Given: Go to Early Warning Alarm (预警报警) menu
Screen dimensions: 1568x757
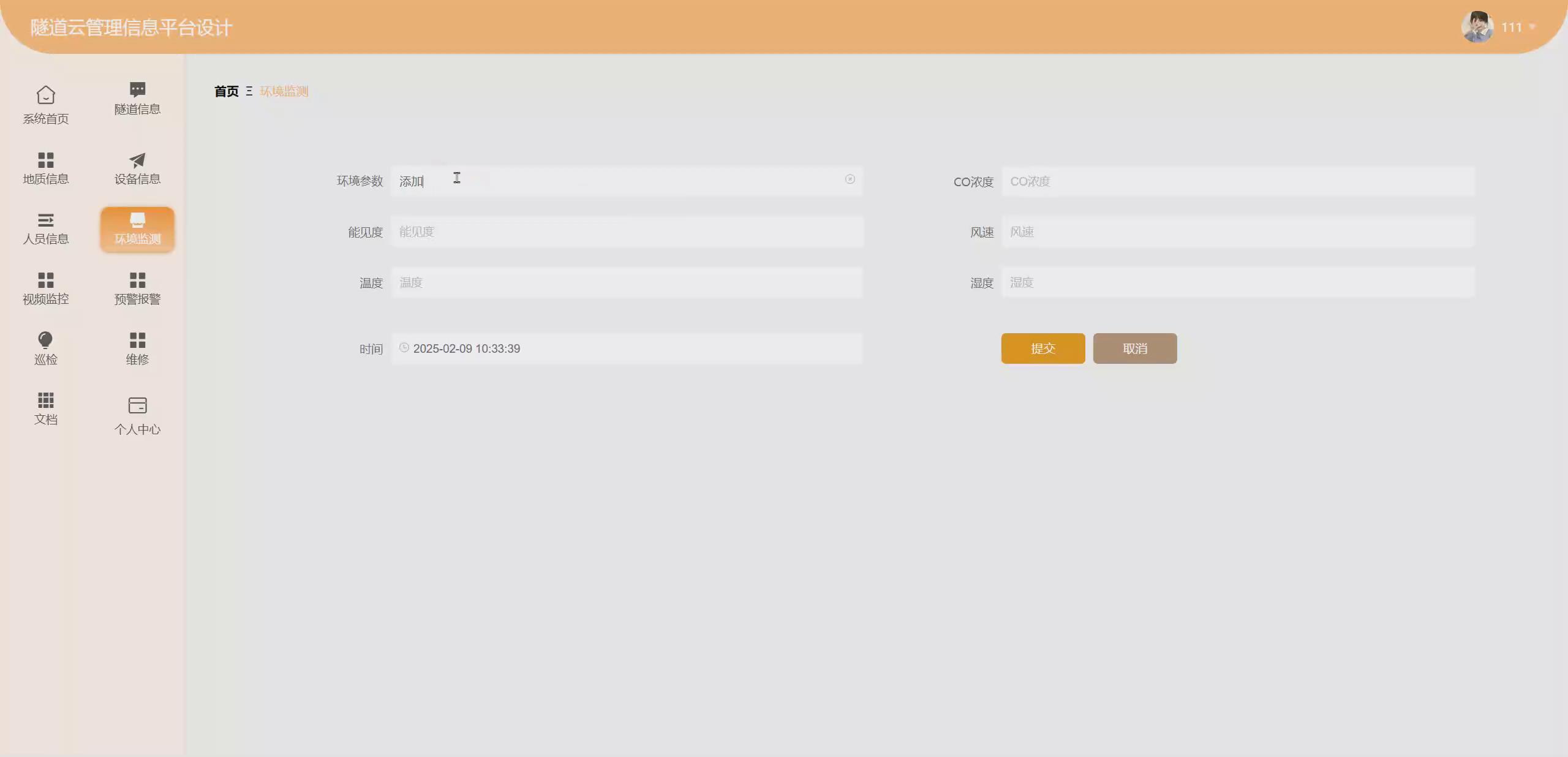Looking at the screenshot, I should pos(137,288).
